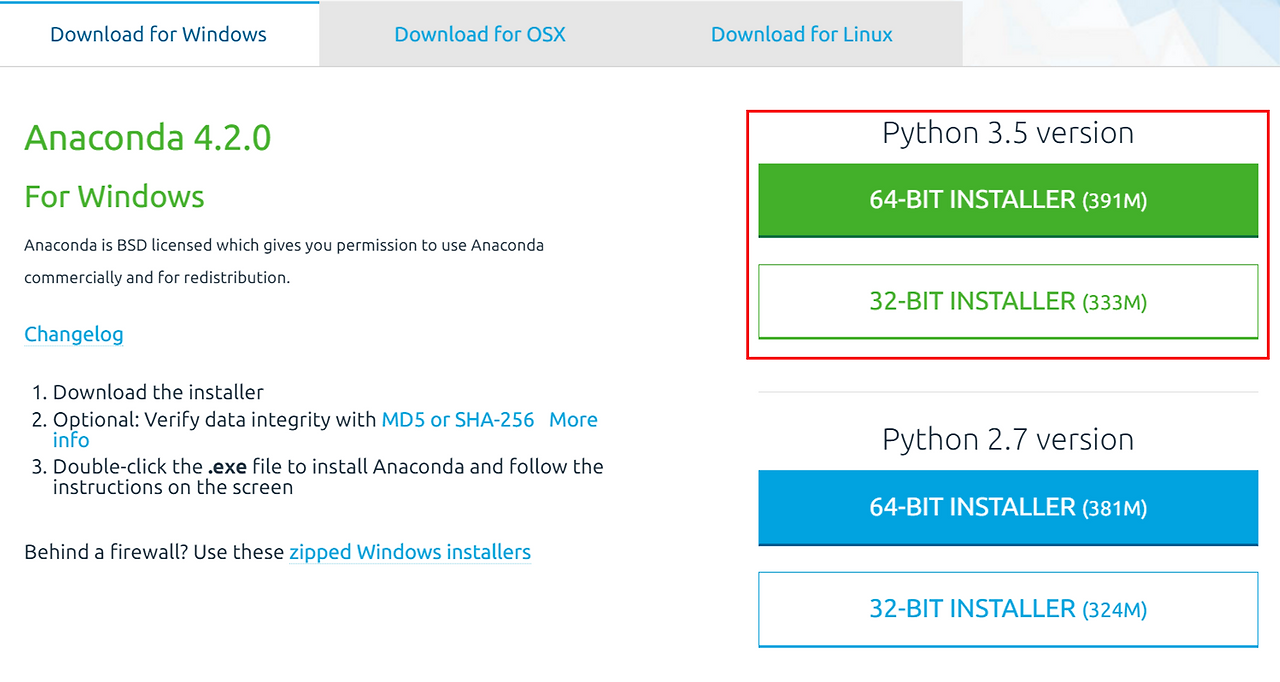
Task: Visit the zipped Windows installers link
Action: (410, 552)
